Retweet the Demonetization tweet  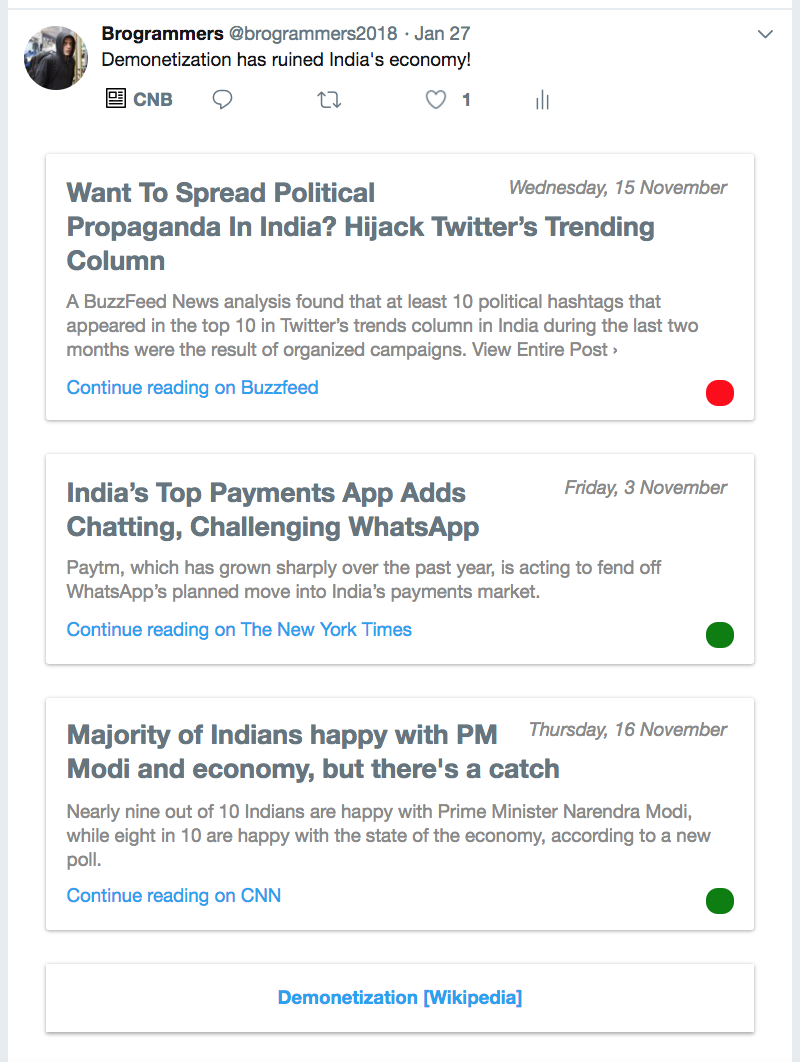click(x=329, y=100)
